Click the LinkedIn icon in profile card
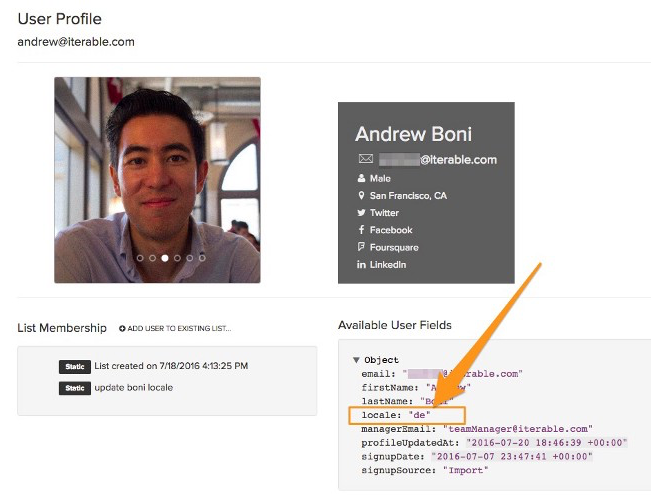Image resolution: width=651 pixels, height=495 pixels. (361, 264)
